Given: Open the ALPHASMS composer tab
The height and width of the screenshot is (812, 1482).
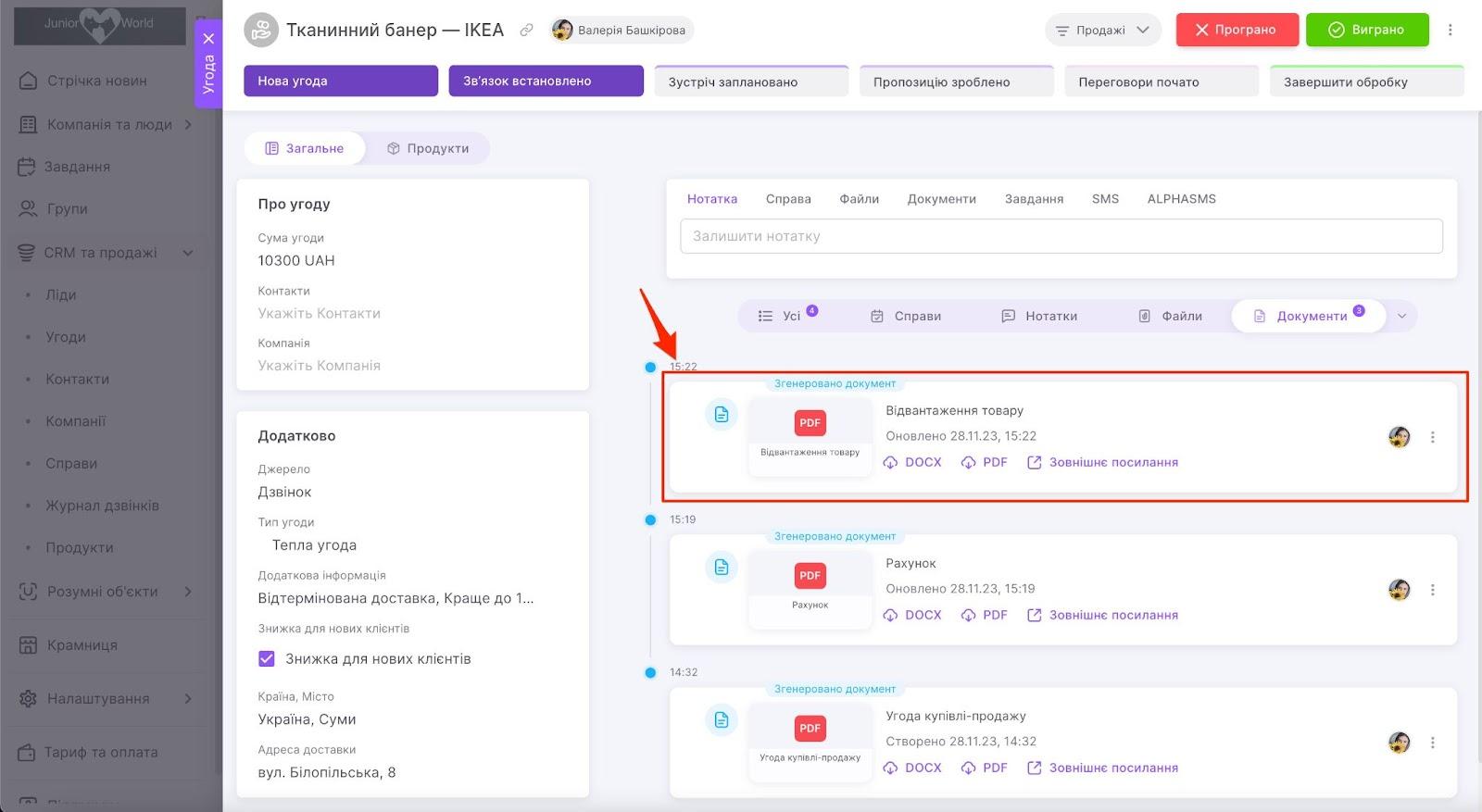Looking at the screenshot, I should point(1182,199).
